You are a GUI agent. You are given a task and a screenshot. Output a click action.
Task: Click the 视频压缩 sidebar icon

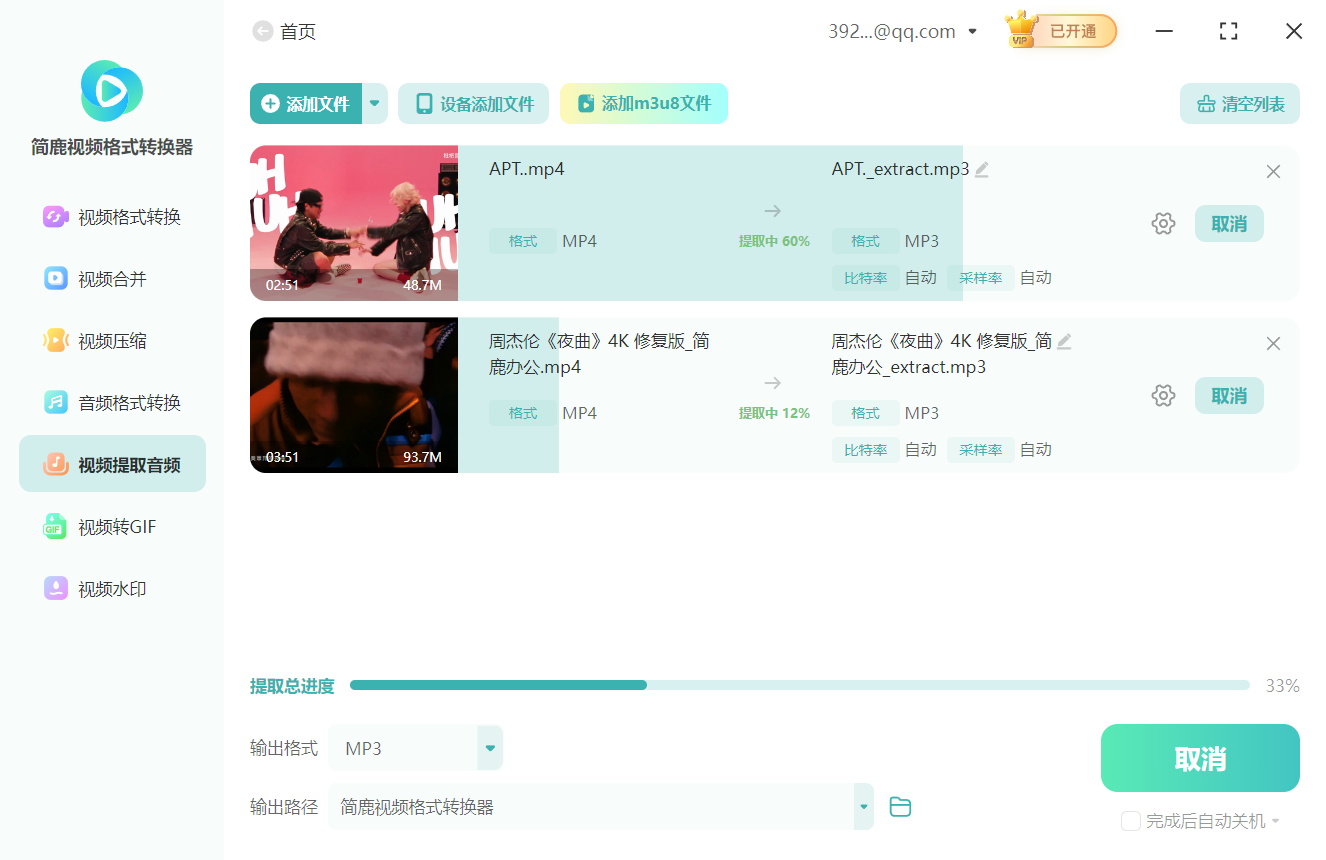click(55, 341)
